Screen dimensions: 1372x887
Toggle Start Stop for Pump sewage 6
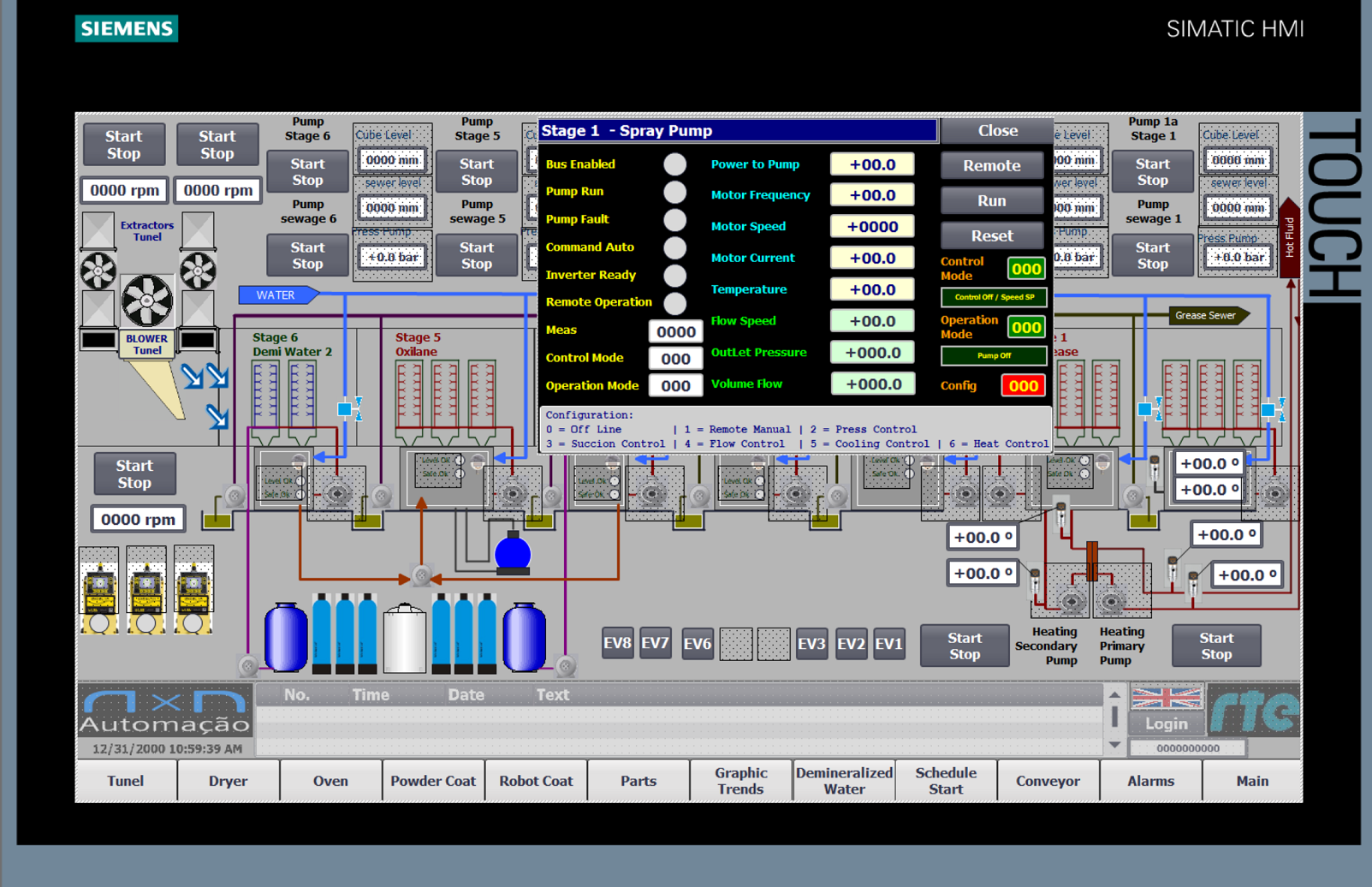tap(307, 255)
